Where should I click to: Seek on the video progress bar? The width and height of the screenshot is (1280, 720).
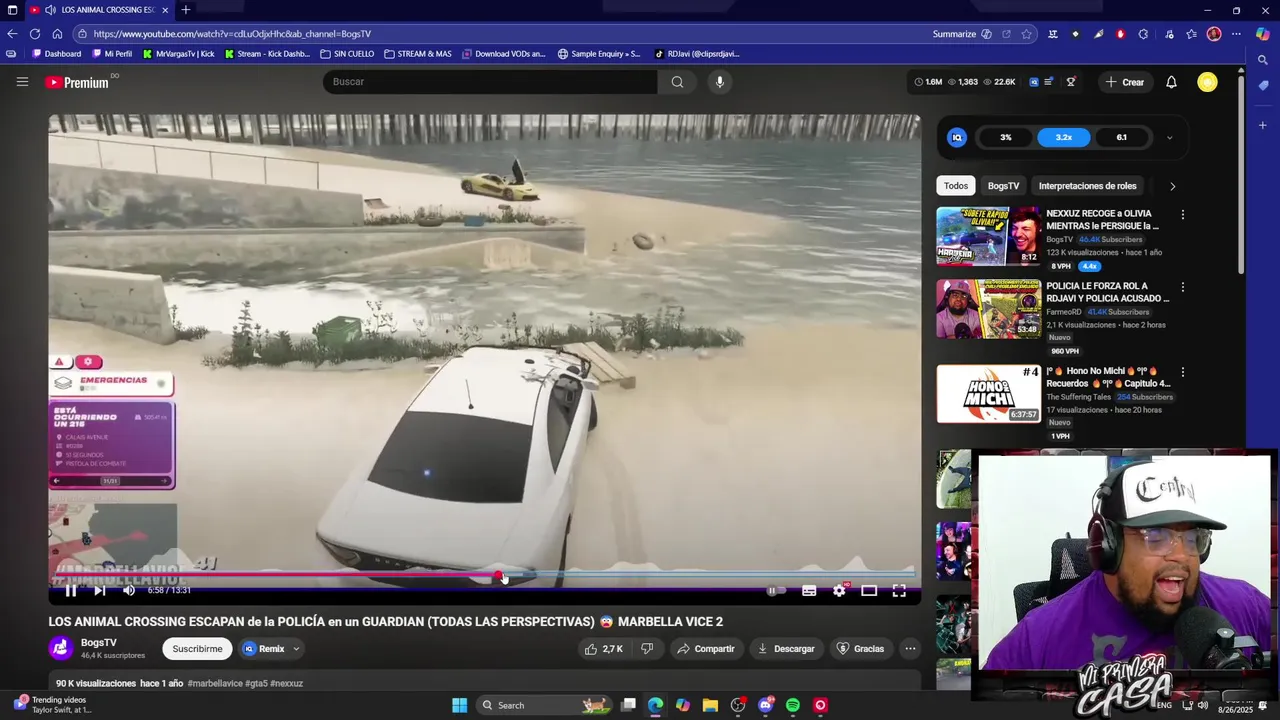click(484, 575)
